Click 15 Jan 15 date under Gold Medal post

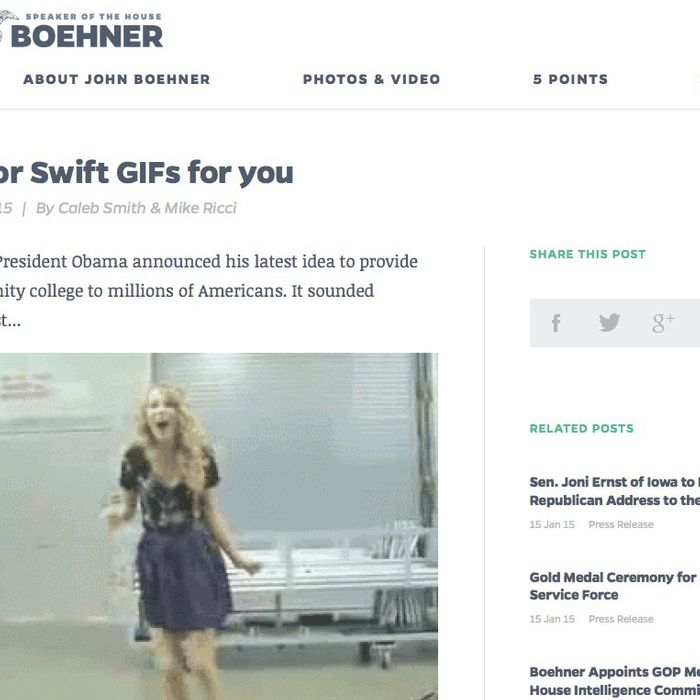point(552,619)
